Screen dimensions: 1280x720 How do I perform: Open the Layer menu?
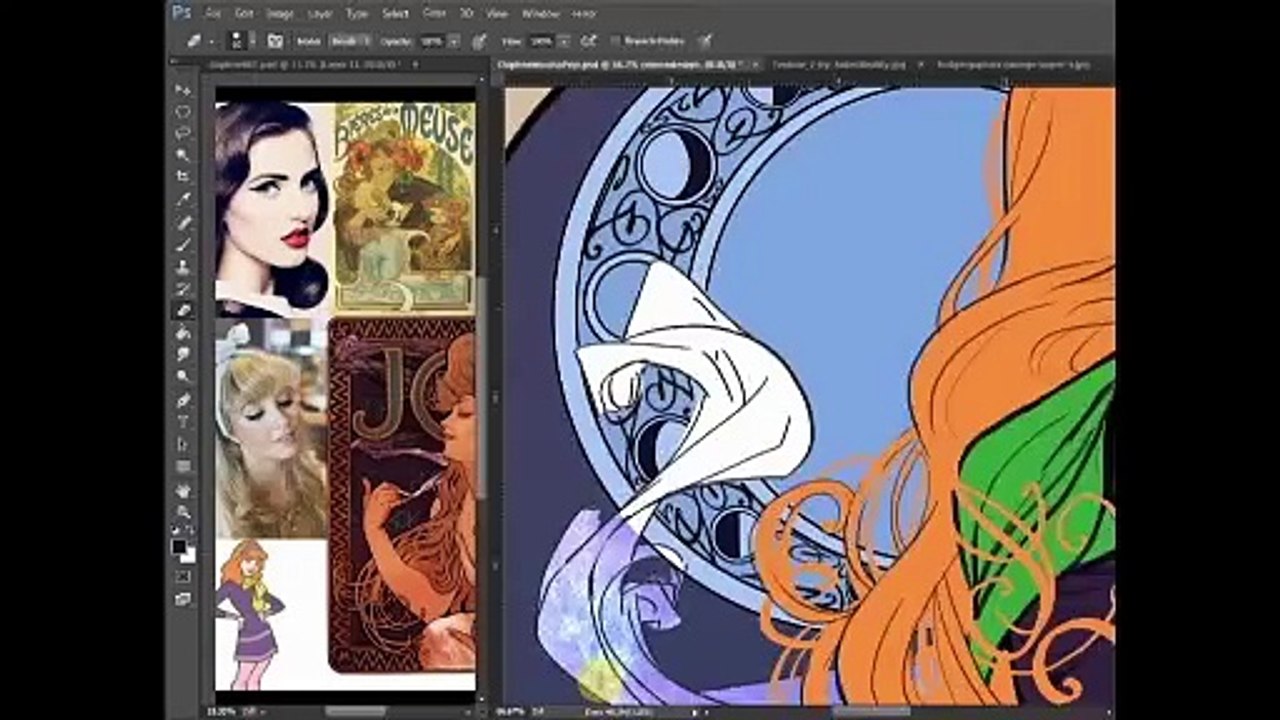(x=320, y=14)
